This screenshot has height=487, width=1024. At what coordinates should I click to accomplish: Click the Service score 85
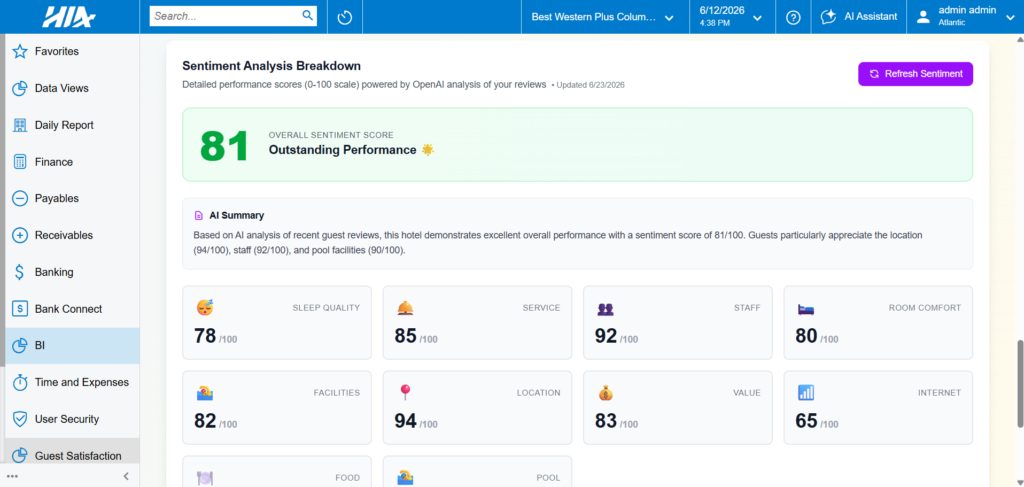point(406,336)
